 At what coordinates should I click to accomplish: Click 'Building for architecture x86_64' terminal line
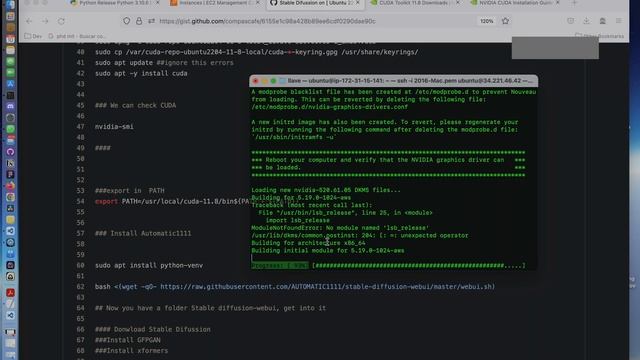[308, 243]
